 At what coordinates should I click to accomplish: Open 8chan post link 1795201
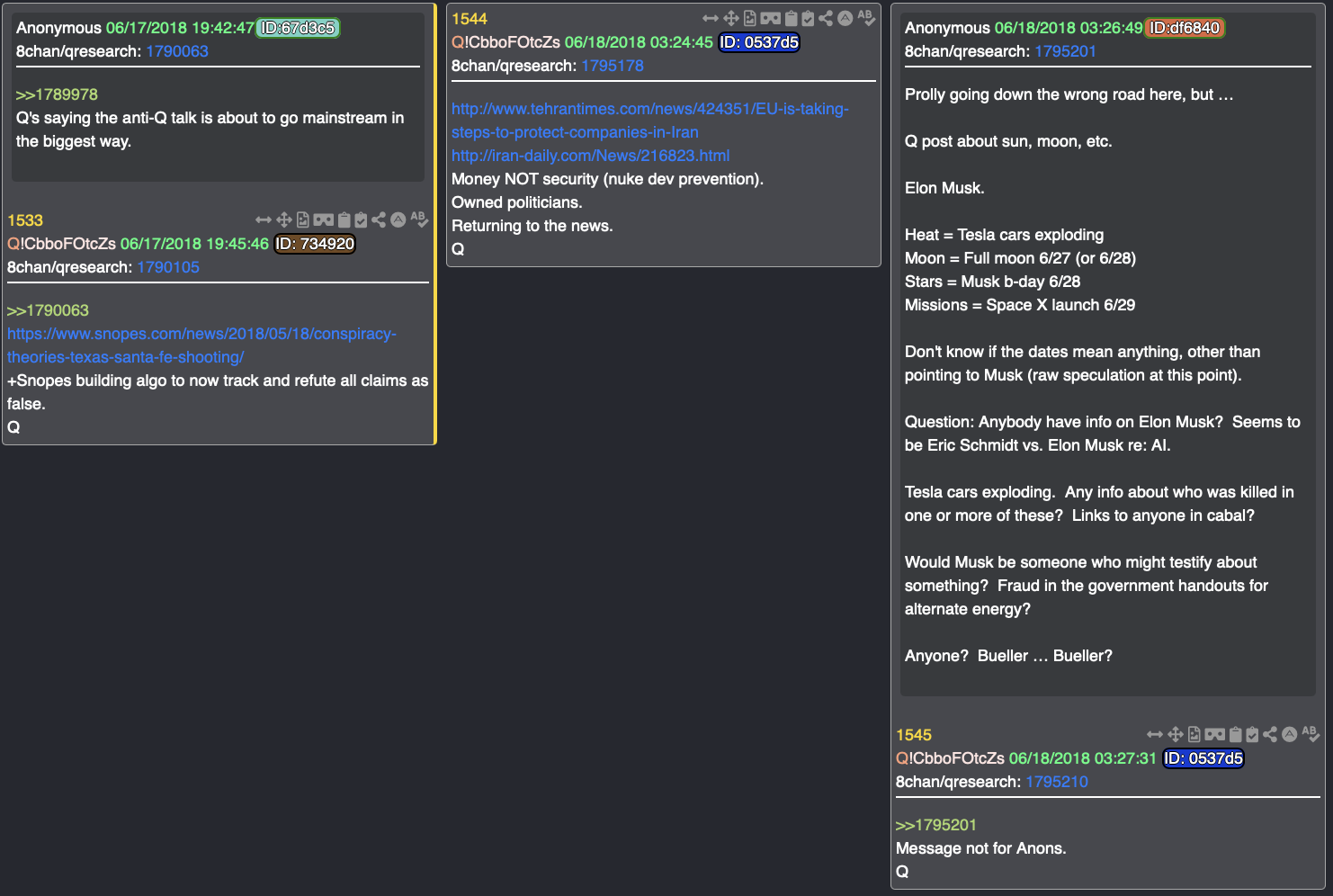(x=1066, y=51)
